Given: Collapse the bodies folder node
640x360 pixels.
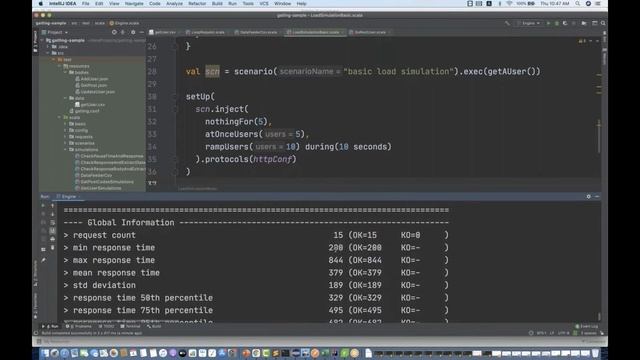Looking at the screenshot, I should pyautogui.click(x=66, y=72).
